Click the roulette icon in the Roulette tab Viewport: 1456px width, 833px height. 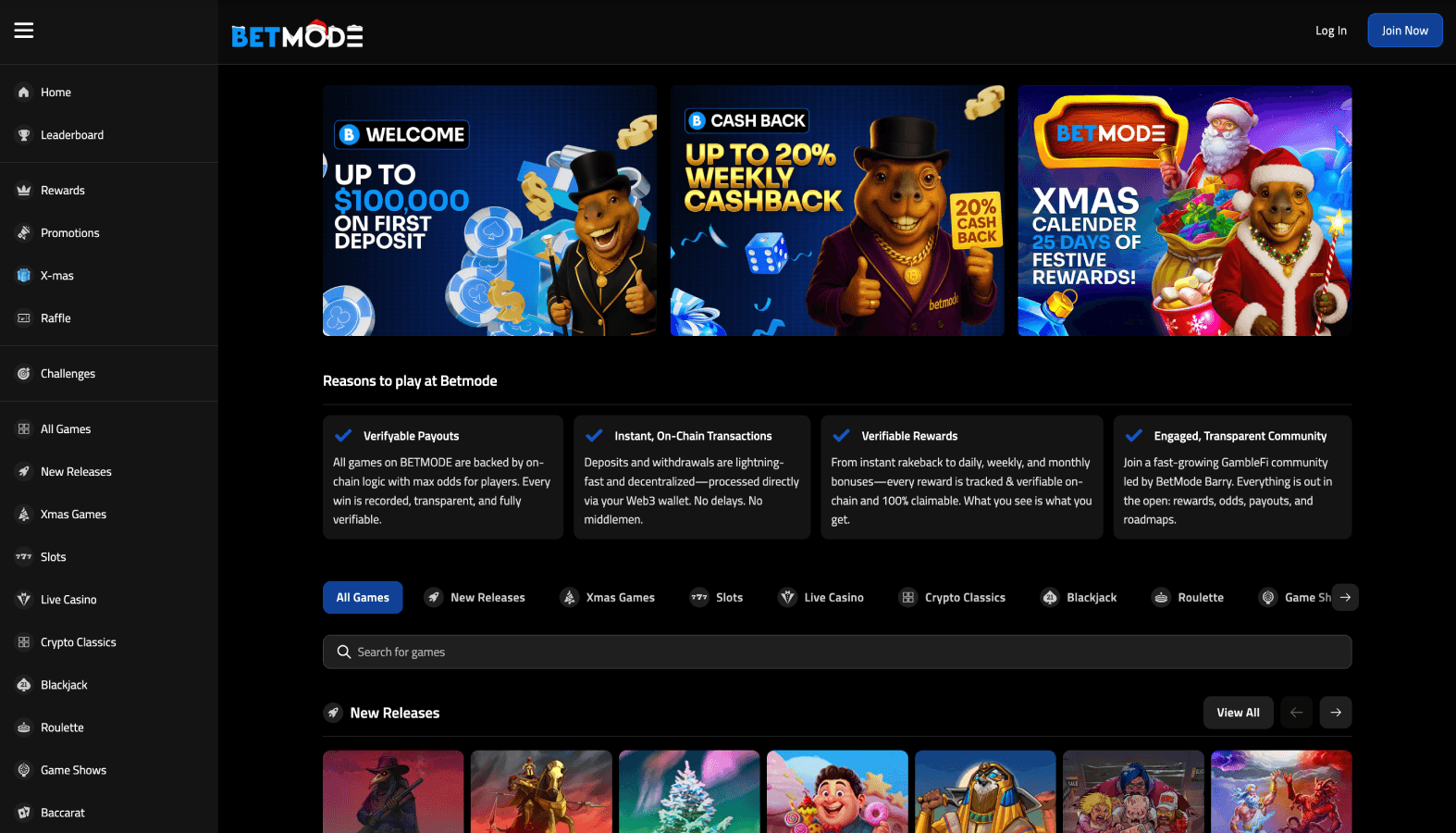(x=1161, y=598)
